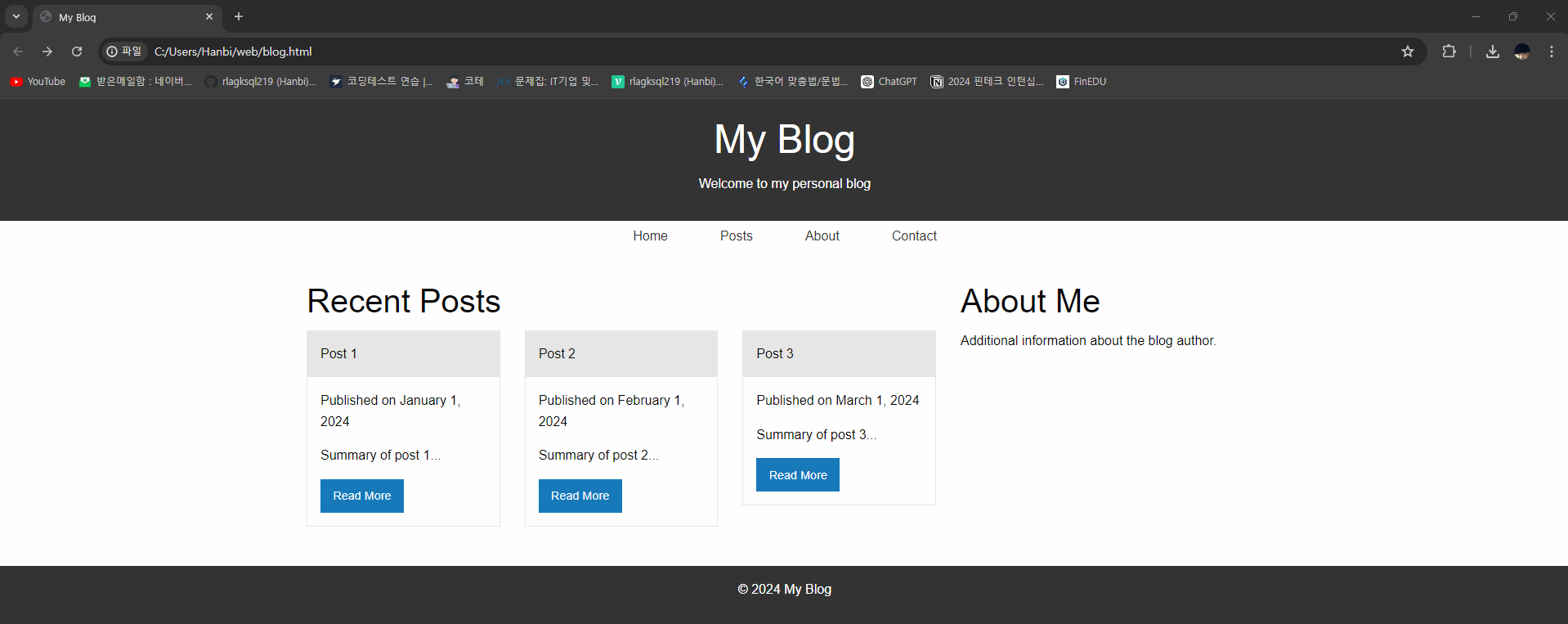
Task: Click the '© 2024 My Blog' footer text
Action: point(785,589)
